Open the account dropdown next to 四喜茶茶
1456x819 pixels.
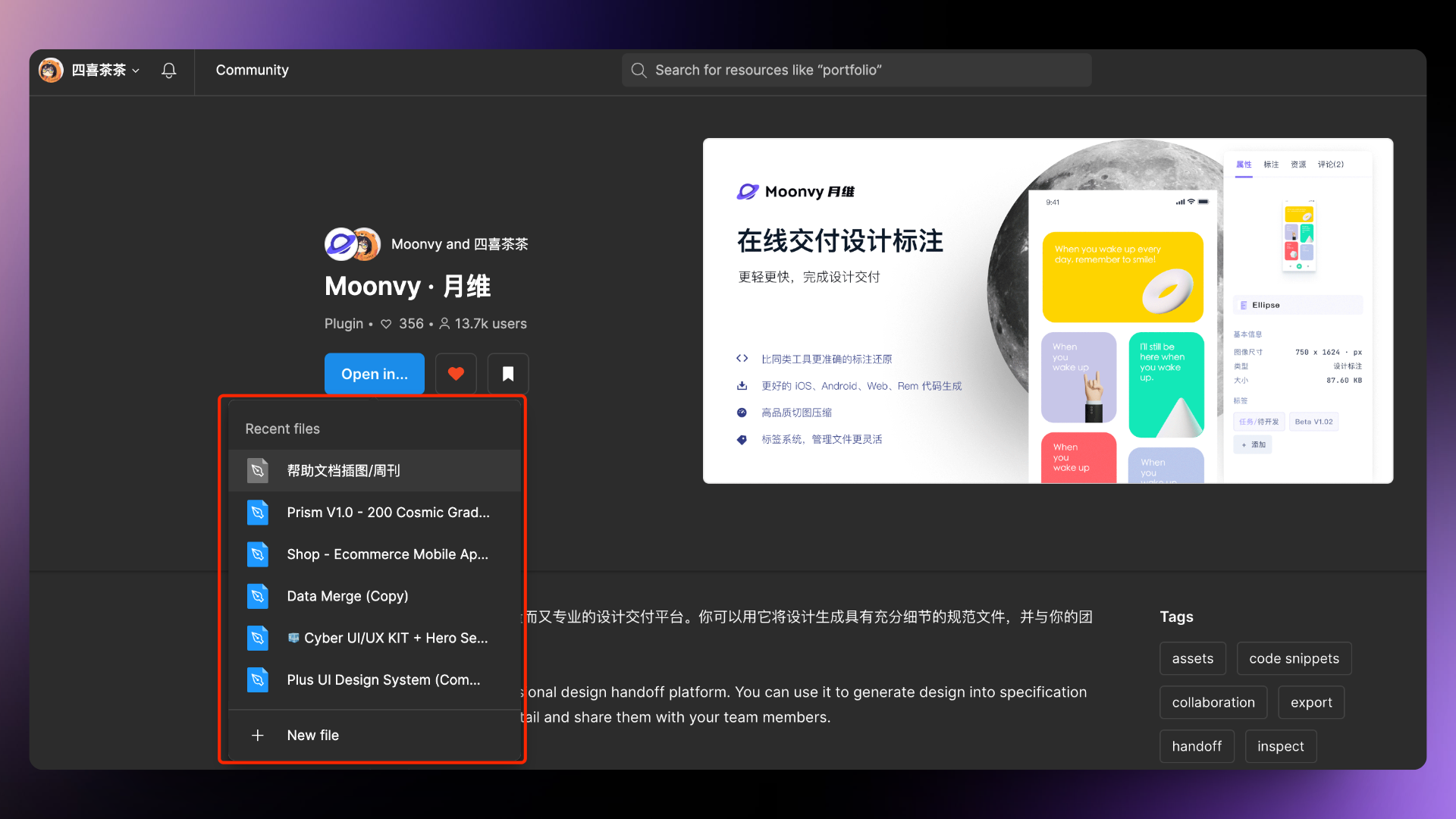click(136, 70)
